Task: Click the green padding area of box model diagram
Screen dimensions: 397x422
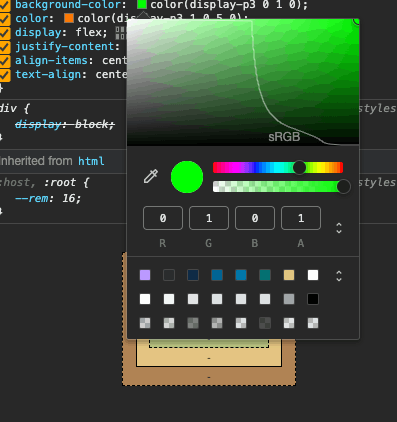Action: click(209, 343)
